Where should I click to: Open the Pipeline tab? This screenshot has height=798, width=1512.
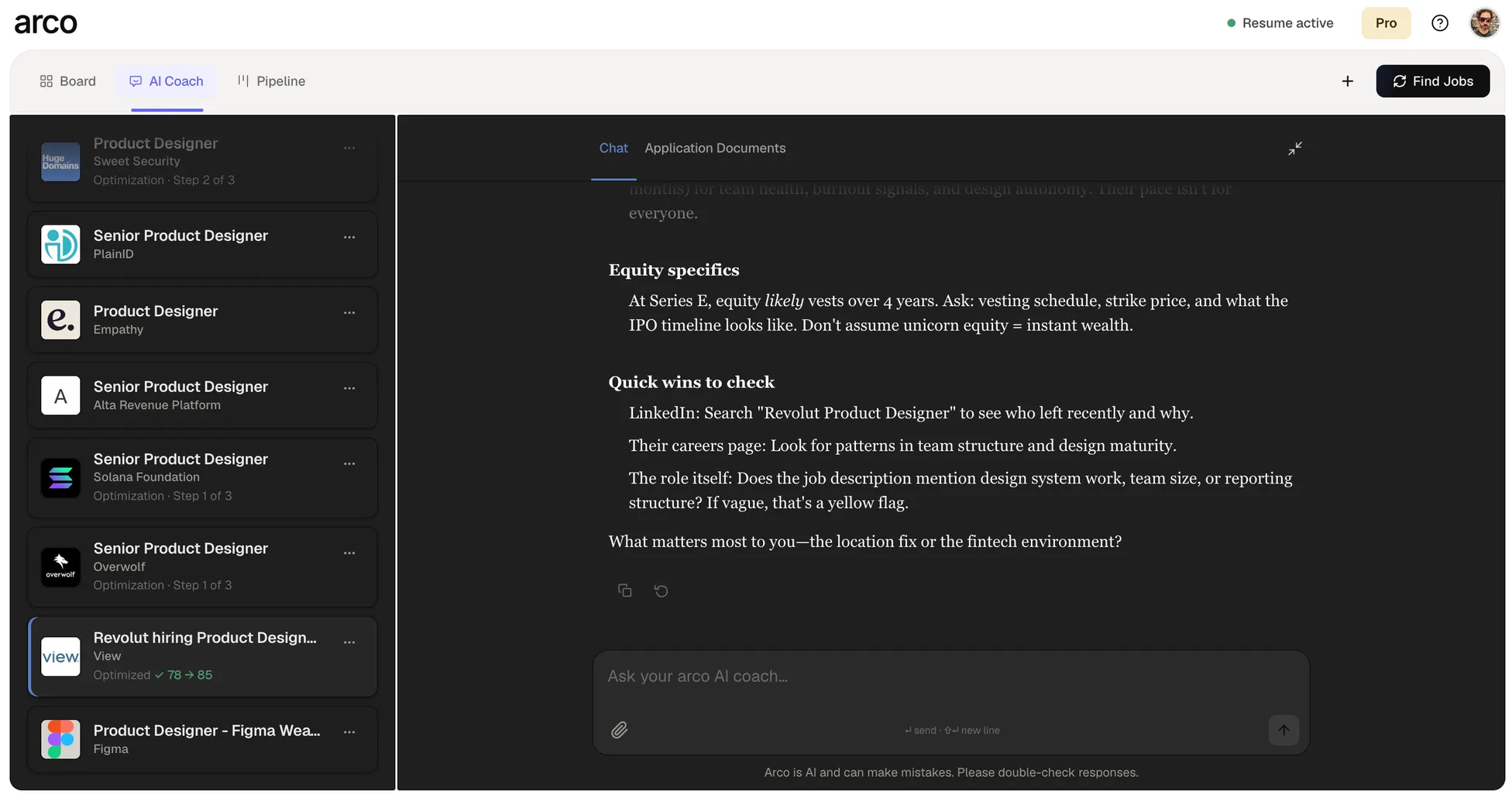pyautogui.click(x=271, y=81)
